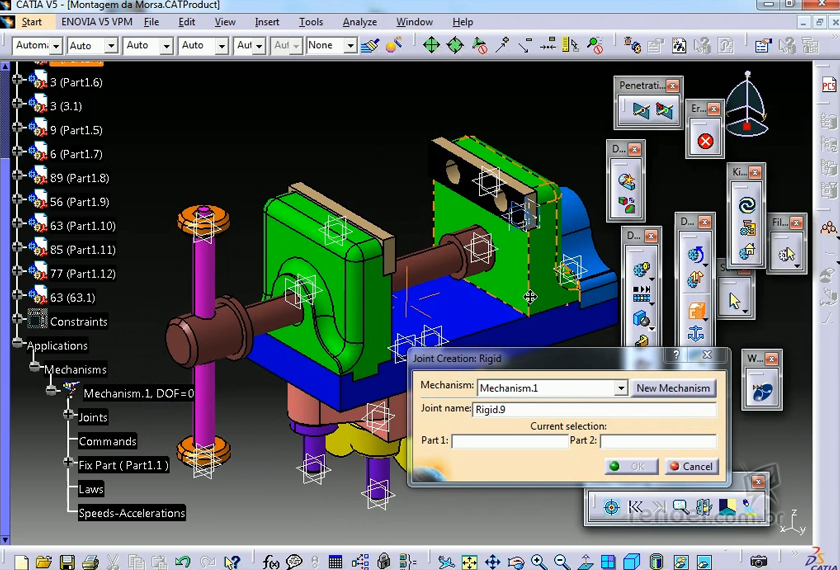
Task: Open the Insert menu
Action: (x=267, y=22)
